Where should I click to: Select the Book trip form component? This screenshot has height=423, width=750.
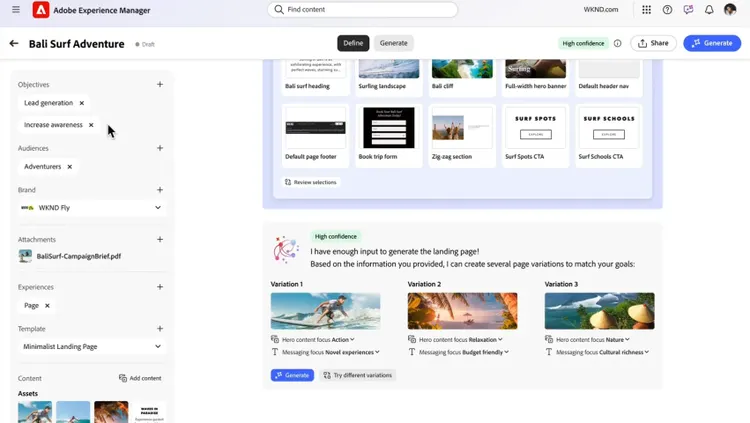point(389,135)
